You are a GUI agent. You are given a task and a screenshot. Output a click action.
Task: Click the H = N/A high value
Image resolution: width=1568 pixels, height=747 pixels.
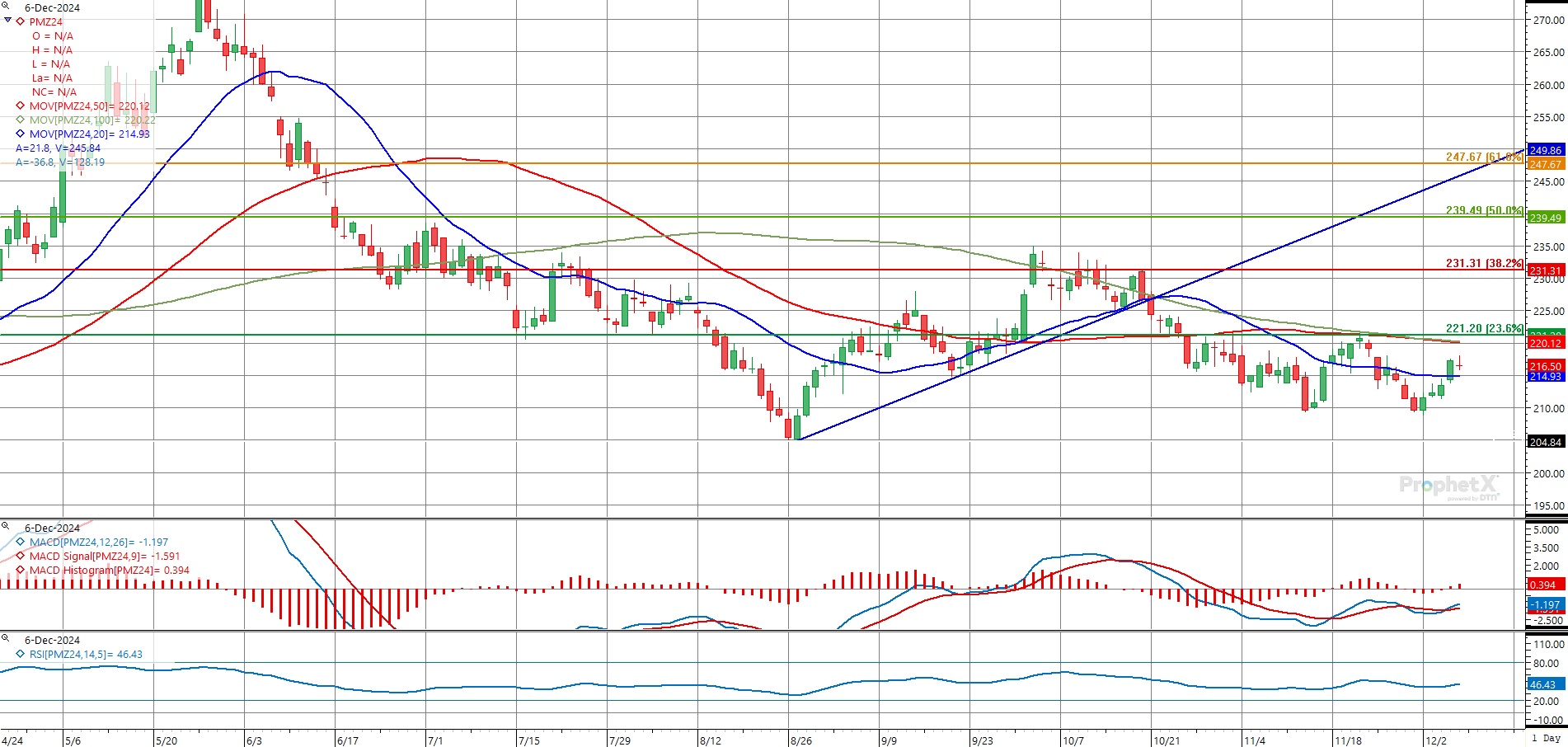tap(53, 50)
